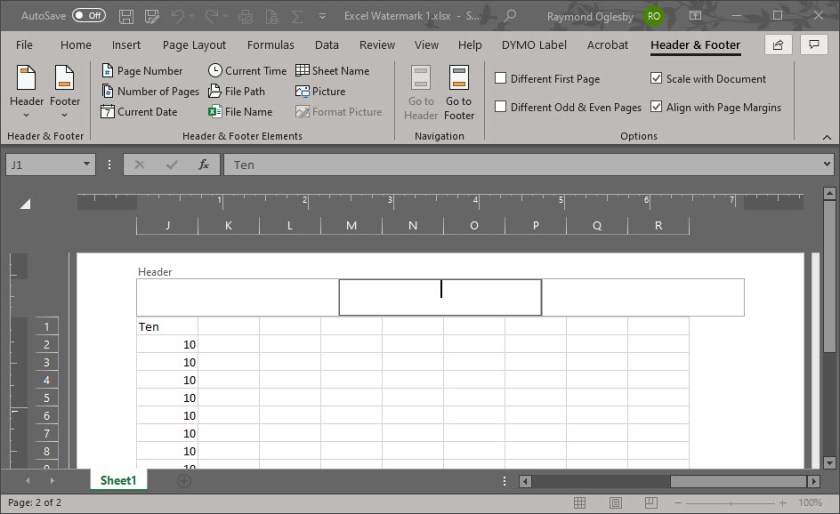Screen dimensions: 840x514
Task: Insert File Path into header
Action: tap(237, 91)
